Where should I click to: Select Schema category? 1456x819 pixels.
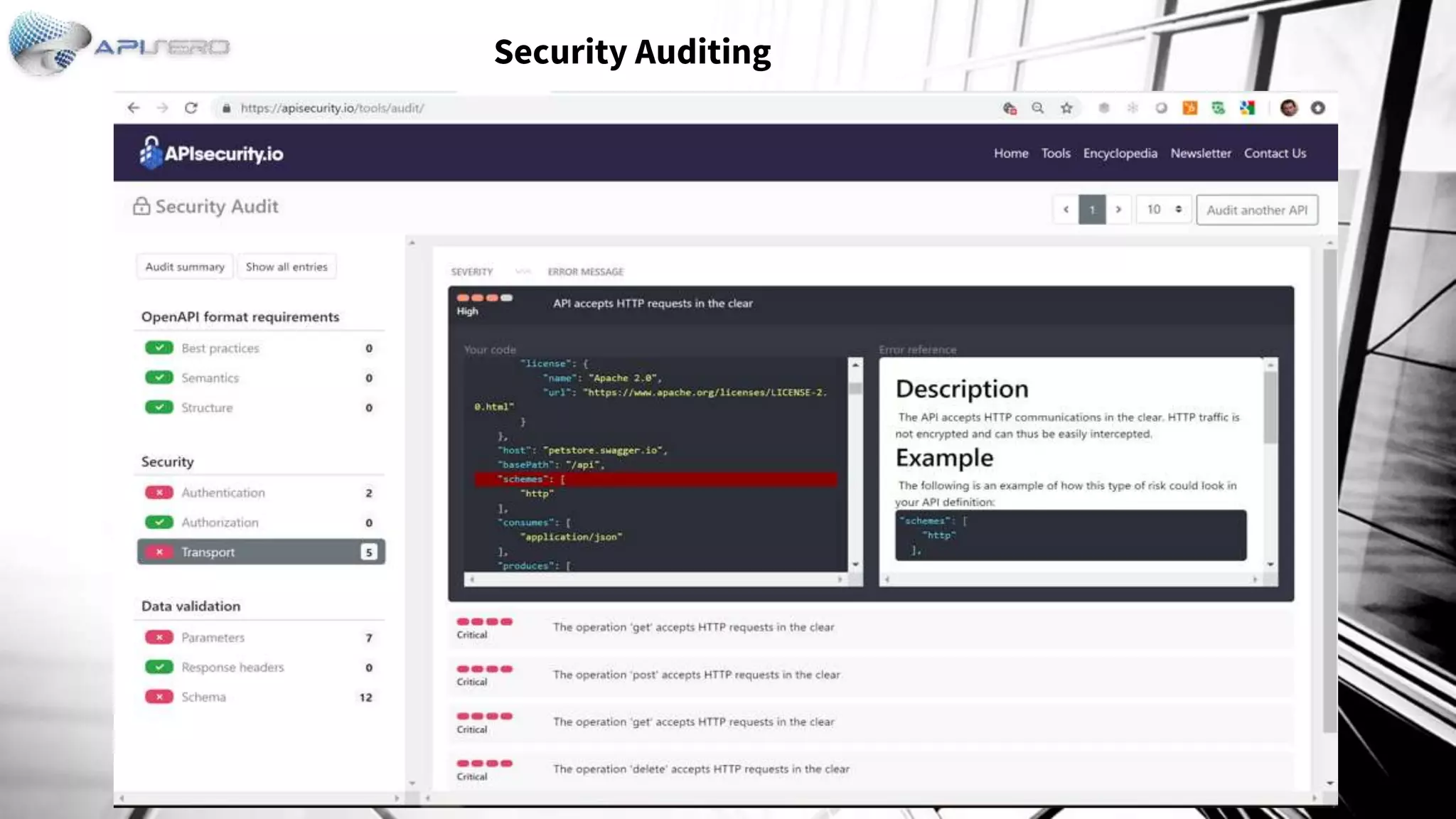coord(261,697)
